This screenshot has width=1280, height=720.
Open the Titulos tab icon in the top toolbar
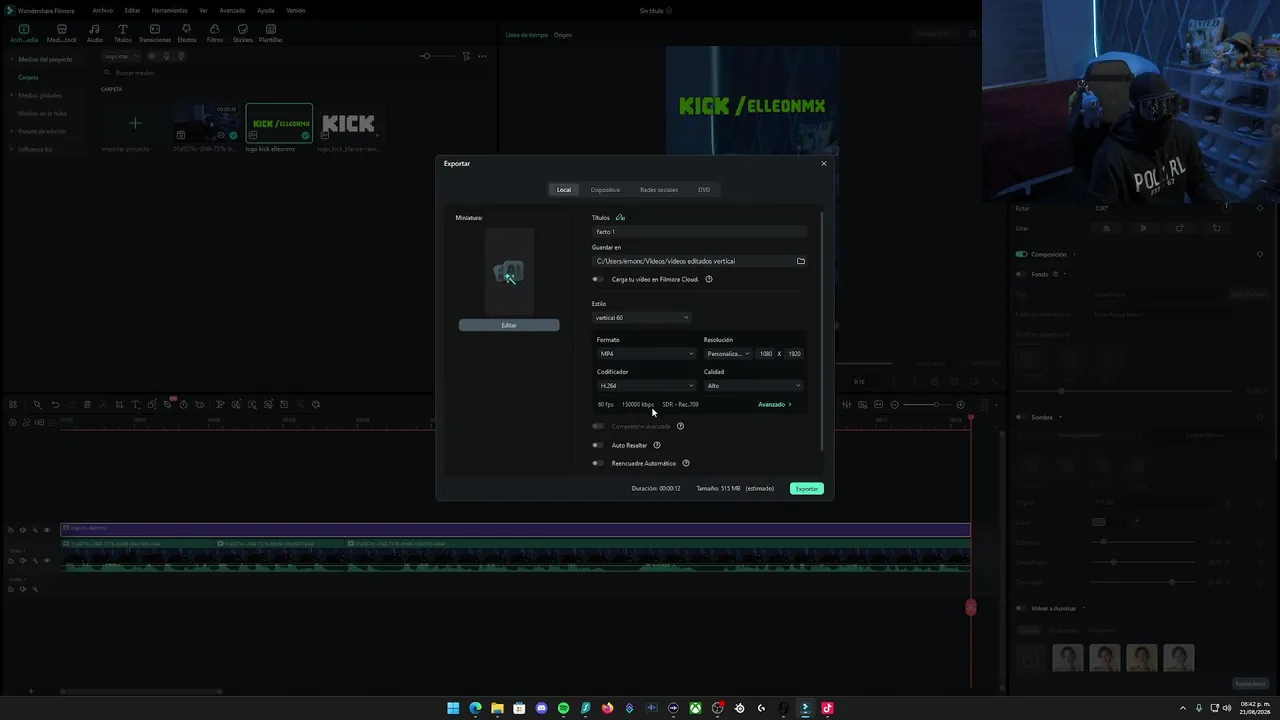(x=123, y=33)
